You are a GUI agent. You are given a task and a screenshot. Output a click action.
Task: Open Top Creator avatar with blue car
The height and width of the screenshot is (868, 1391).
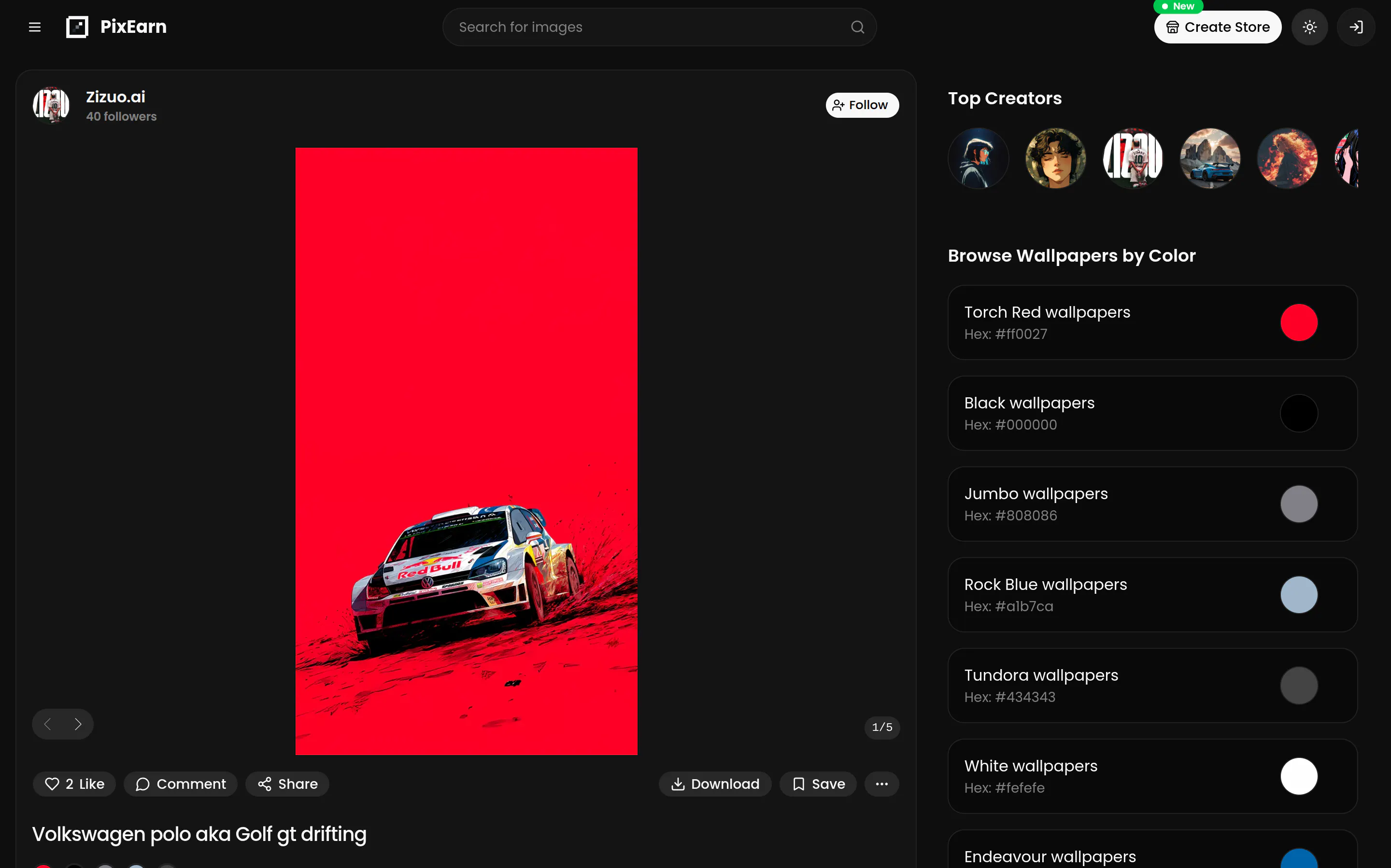pos(1210,158)
